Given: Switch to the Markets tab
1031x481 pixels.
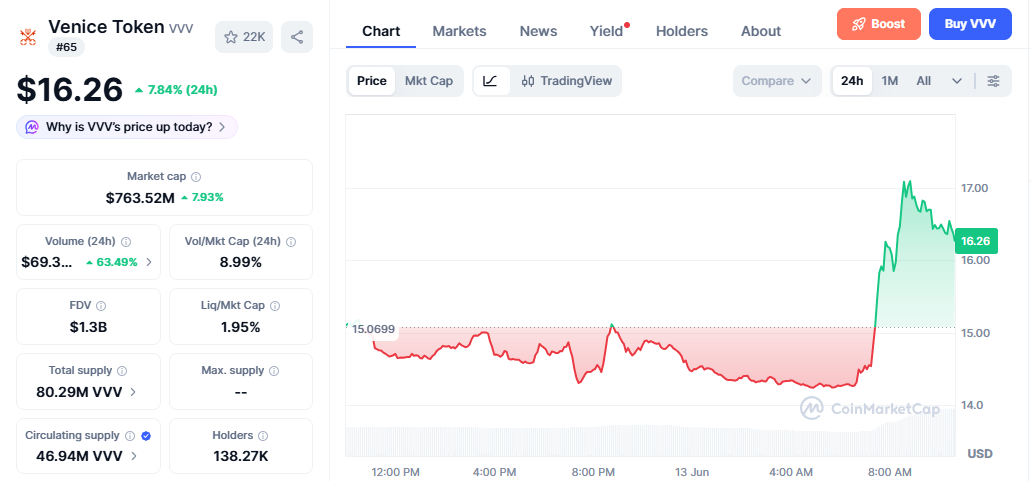Looking at the screenshot, I should (x=460, y=31).
